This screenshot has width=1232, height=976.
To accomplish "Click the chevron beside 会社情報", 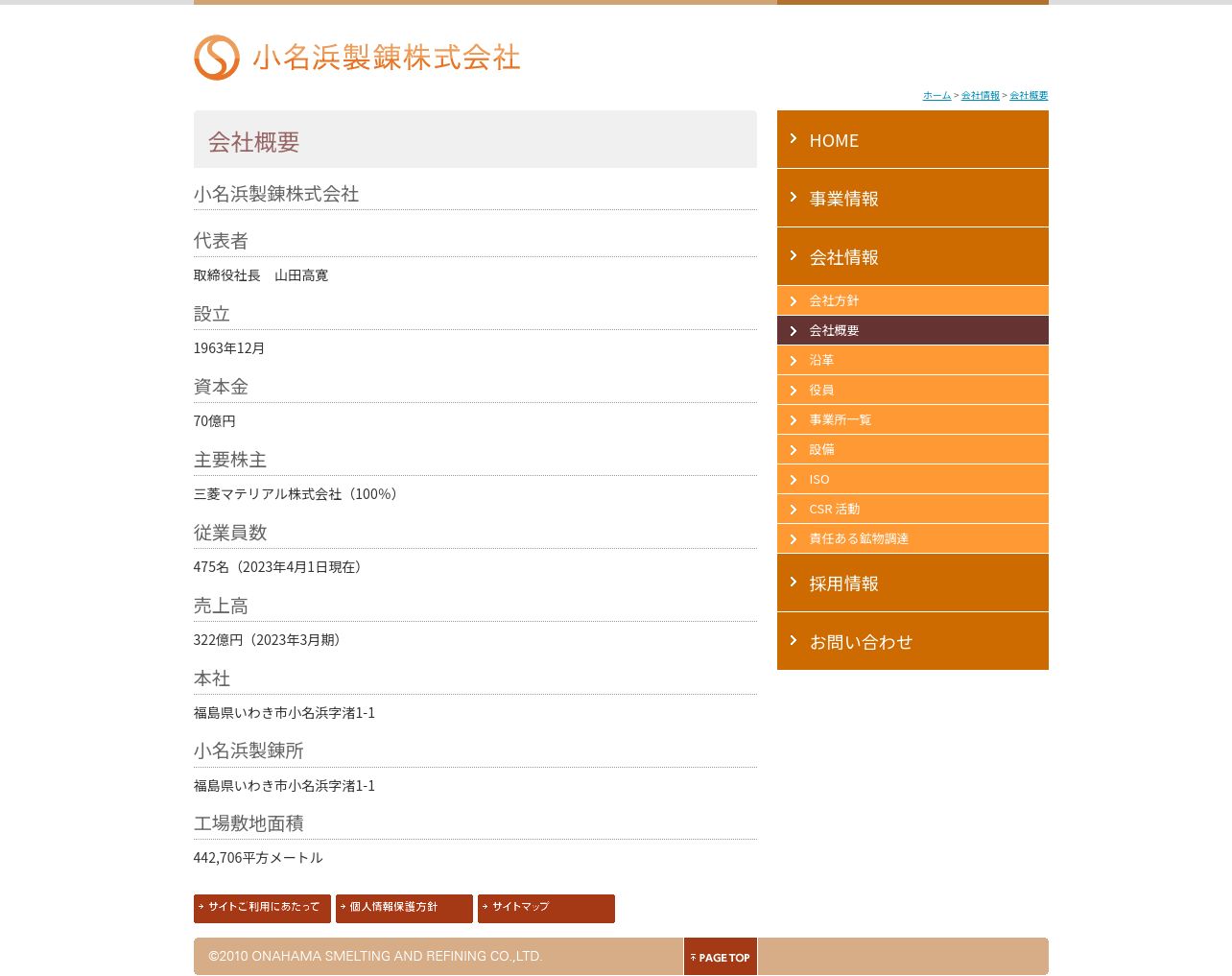I will tap(794, 256).
